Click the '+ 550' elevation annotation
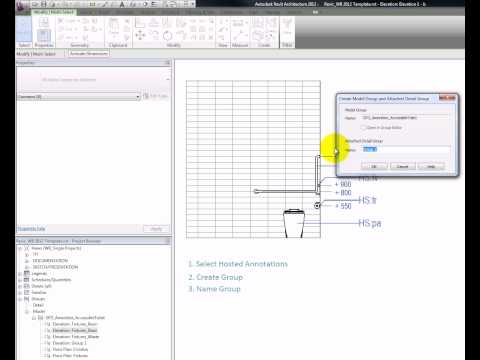 pyautogui.click(x=343, y=206)
